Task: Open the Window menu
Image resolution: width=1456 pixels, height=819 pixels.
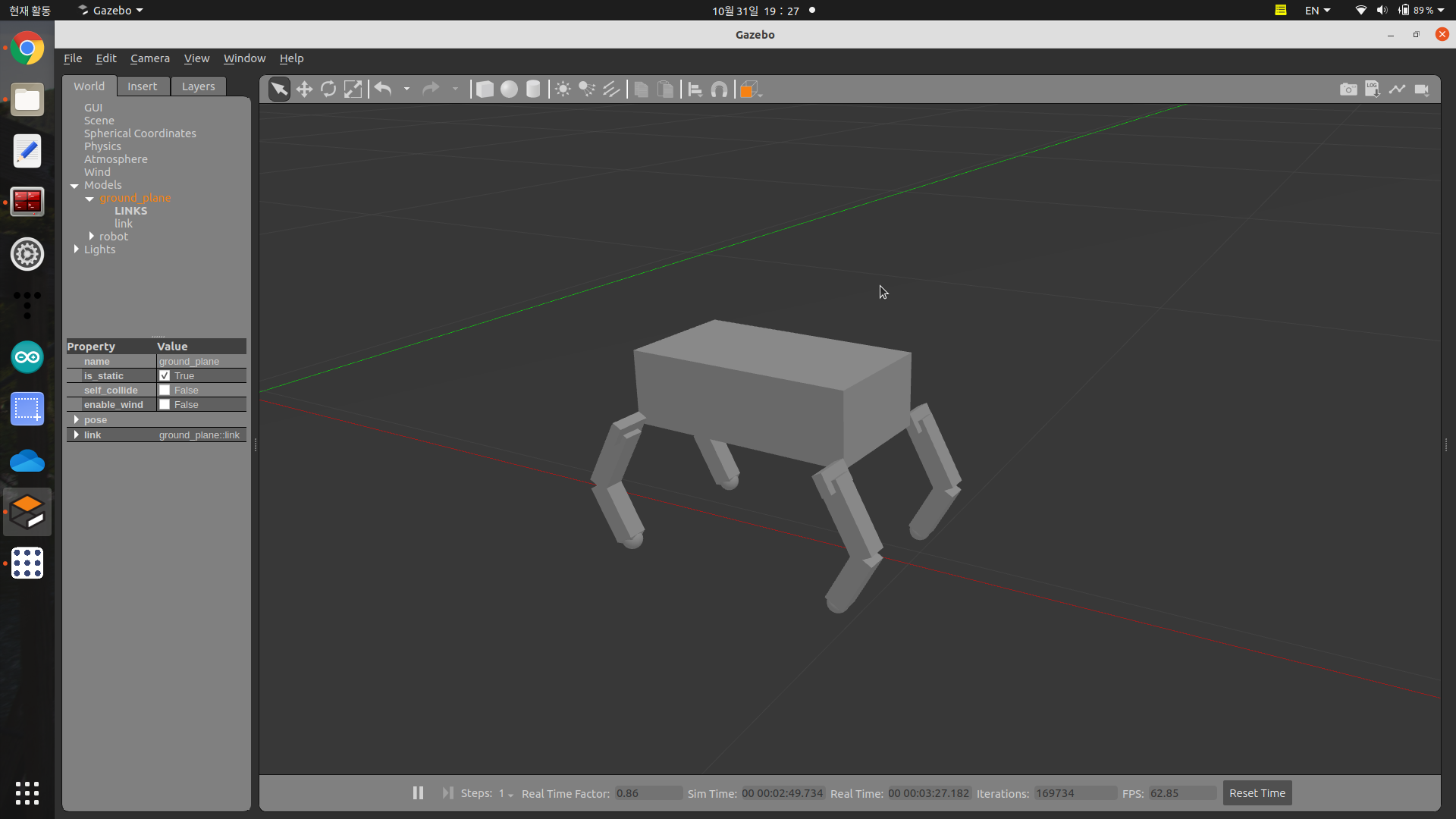Action: 244,58
